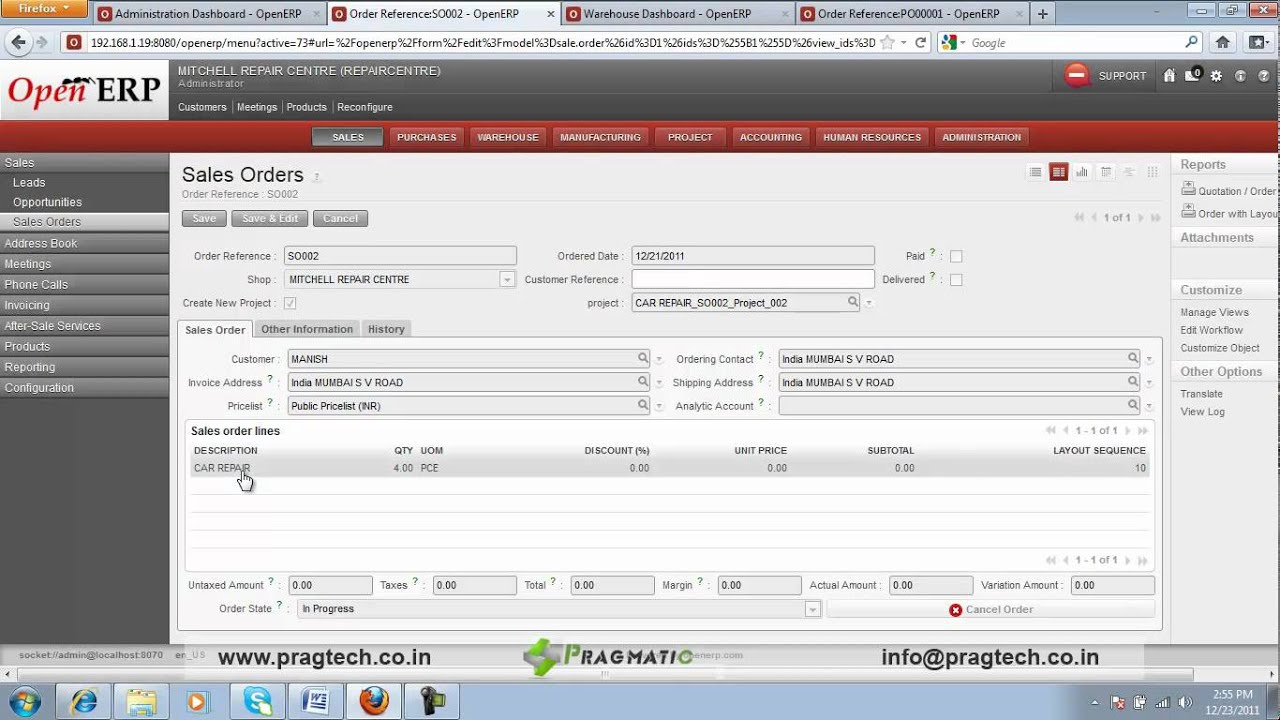This screenshot has width=1280, height=720.
Task: Click search icon in Invoice Address field
Action: click(643, 382)
